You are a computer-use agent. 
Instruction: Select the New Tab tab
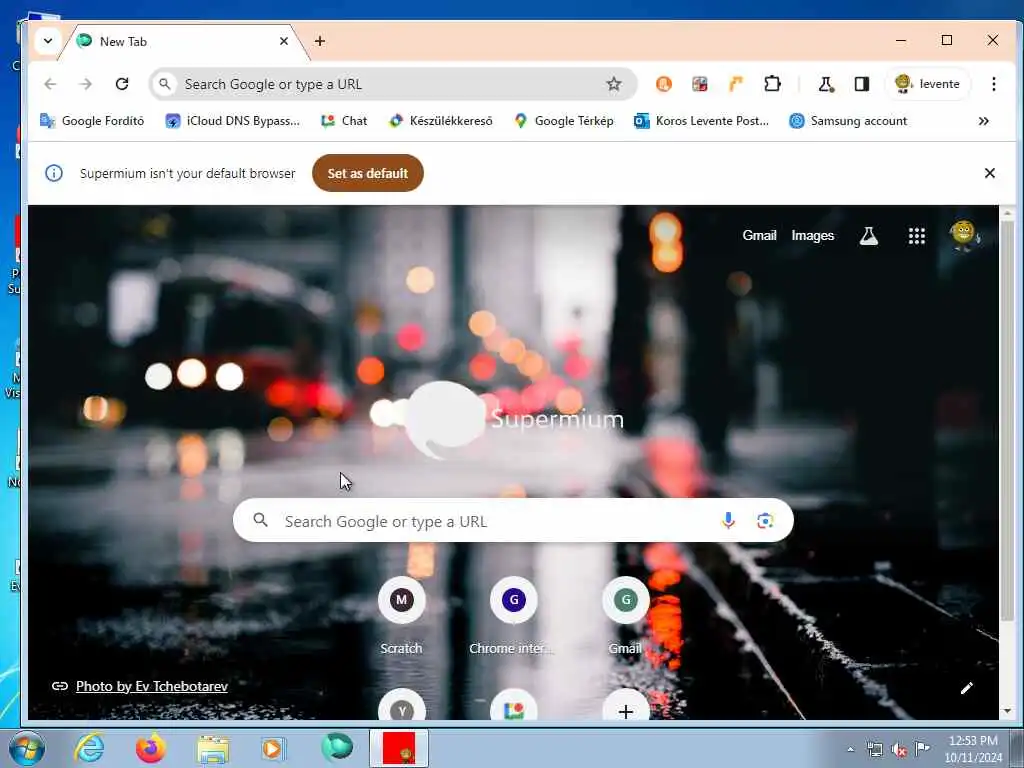point(183,41)
